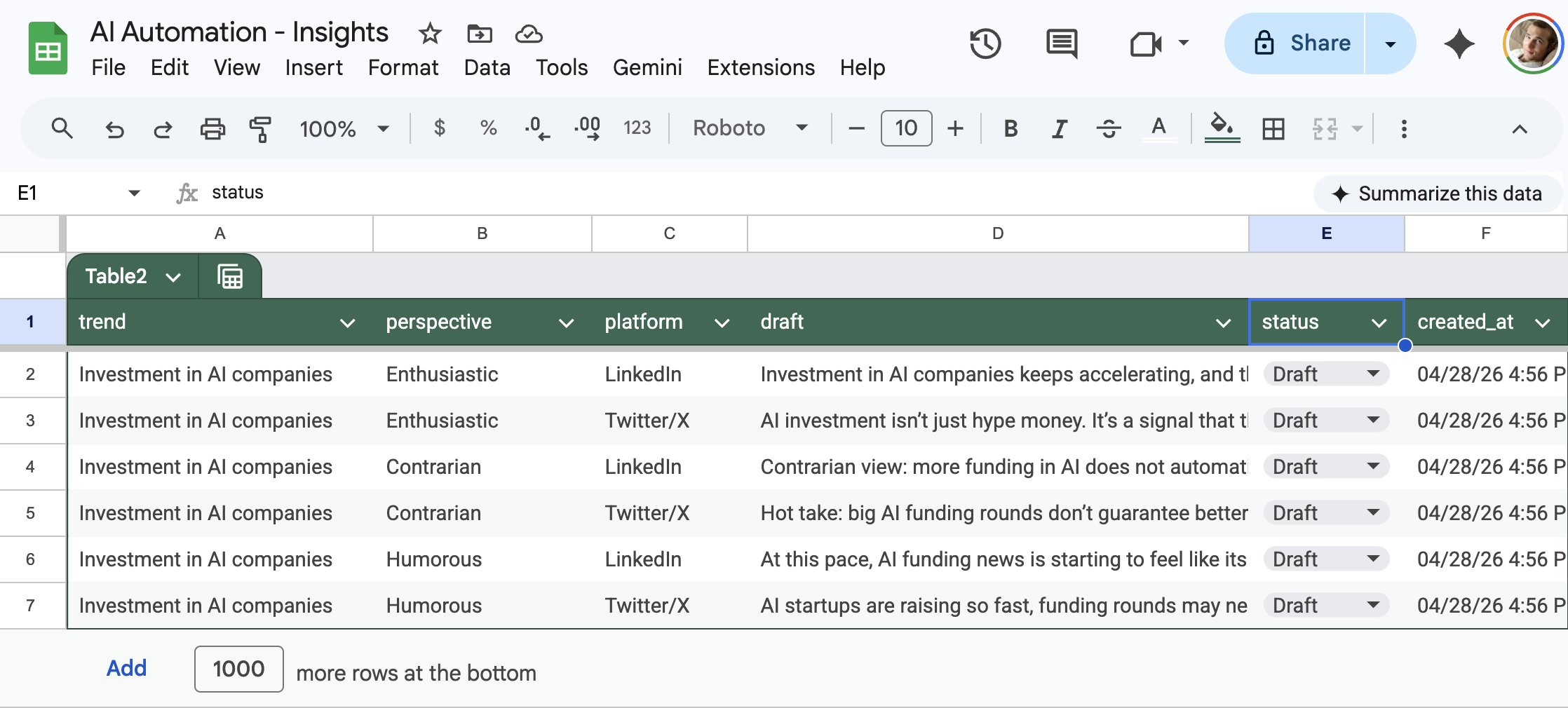Open the Format menu
Screen dimensions: 1568x708
tap(403, 67)
